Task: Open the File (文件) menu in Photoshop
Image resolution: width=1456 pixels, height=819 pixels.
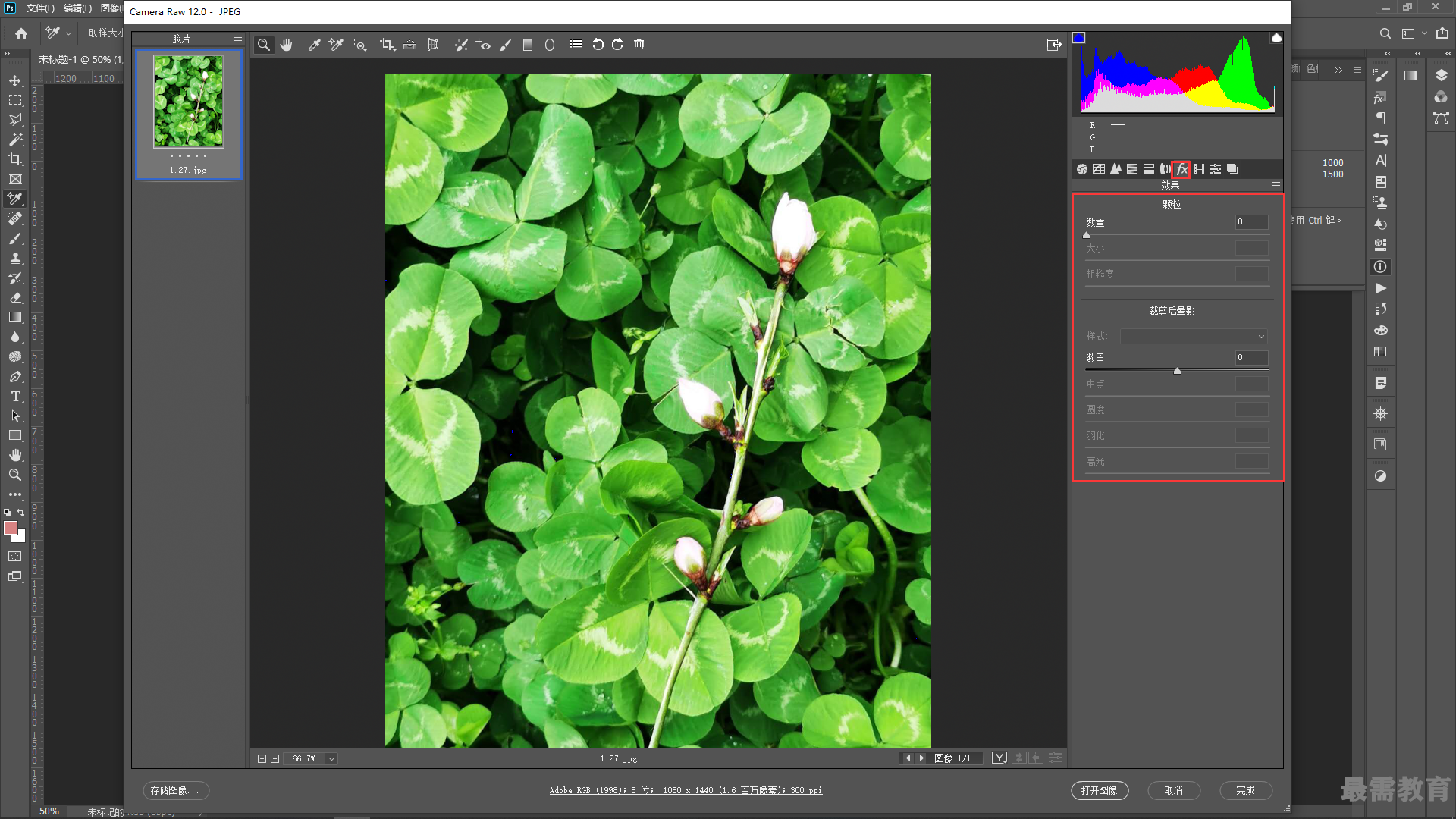Action: click(40, 8)
